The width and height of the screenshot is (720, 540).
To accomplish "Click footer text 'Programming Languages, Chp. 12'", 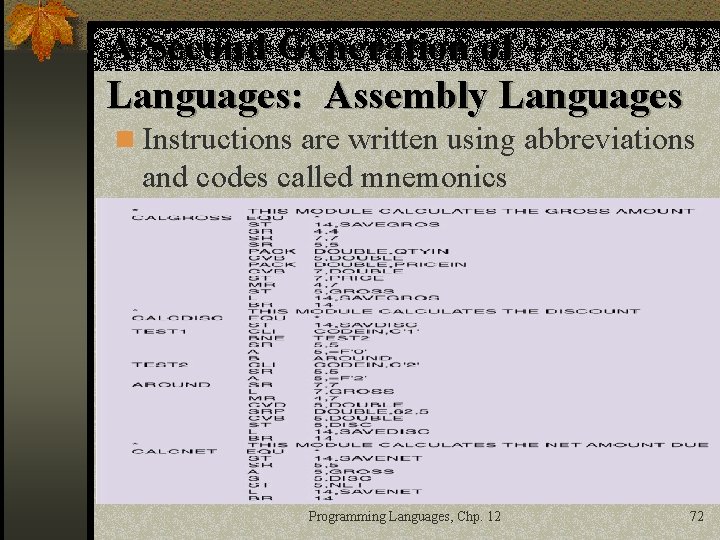I will pos(405,516).
